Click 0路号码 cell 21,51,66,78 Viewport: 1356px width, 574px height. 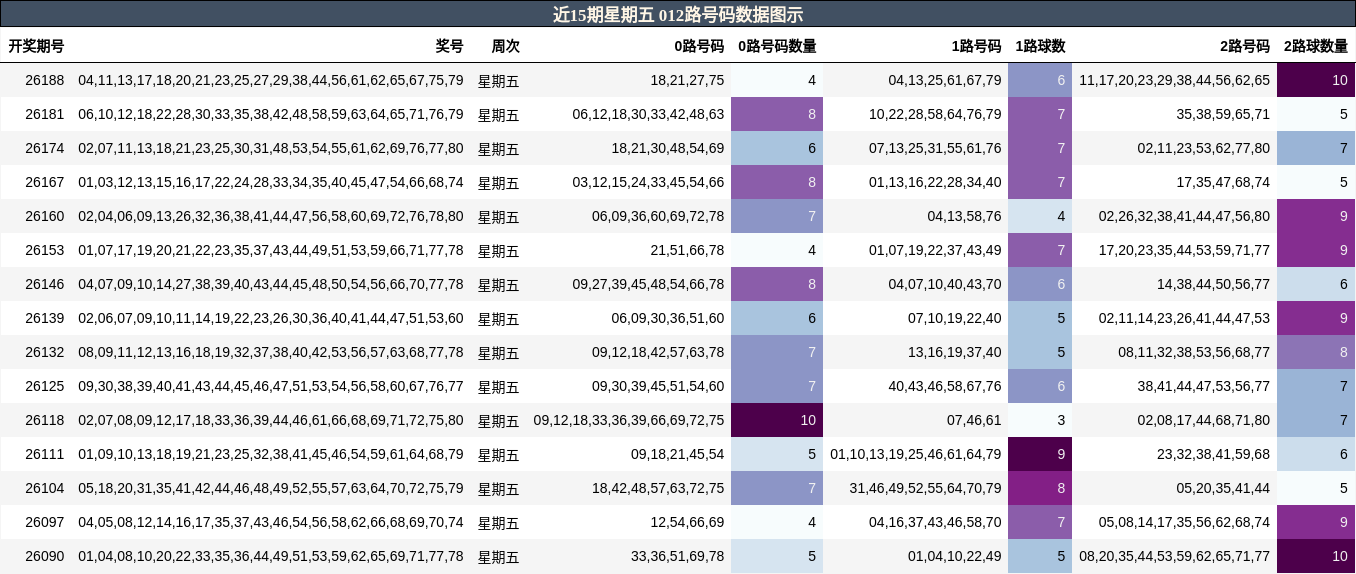(x=687, y=250)
